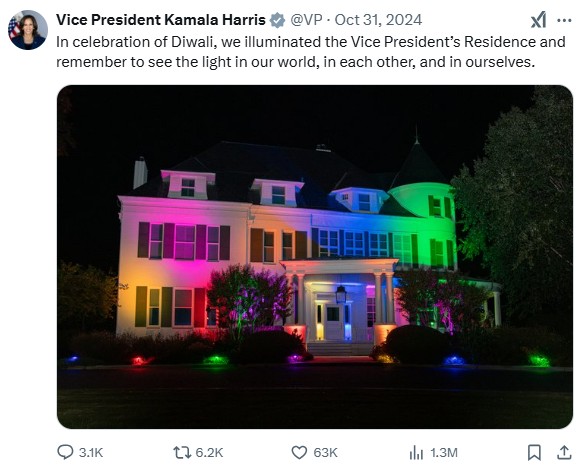The image size is (588, 469).
Task: Open the @VP handle link
Action: click(x=306, y=20)
